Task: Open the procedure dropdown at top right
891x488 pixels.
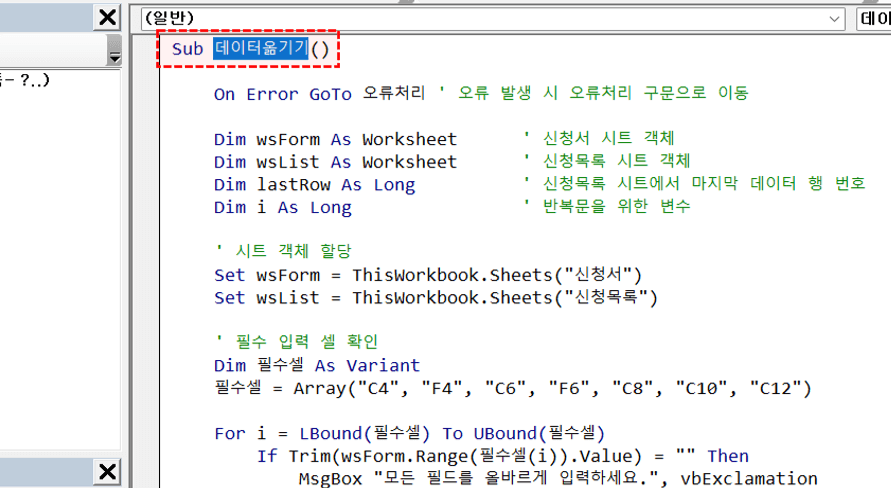Action: pos(874,18)
